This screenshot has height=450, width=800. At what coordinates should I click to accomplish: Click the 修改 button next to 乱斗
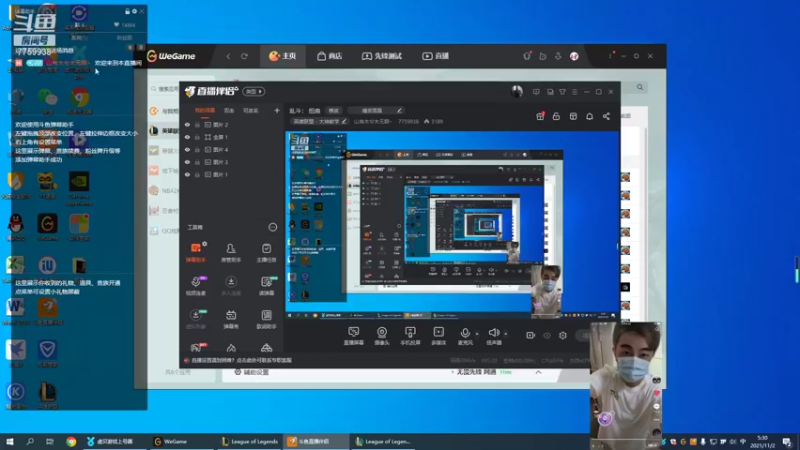click(333, 110)
